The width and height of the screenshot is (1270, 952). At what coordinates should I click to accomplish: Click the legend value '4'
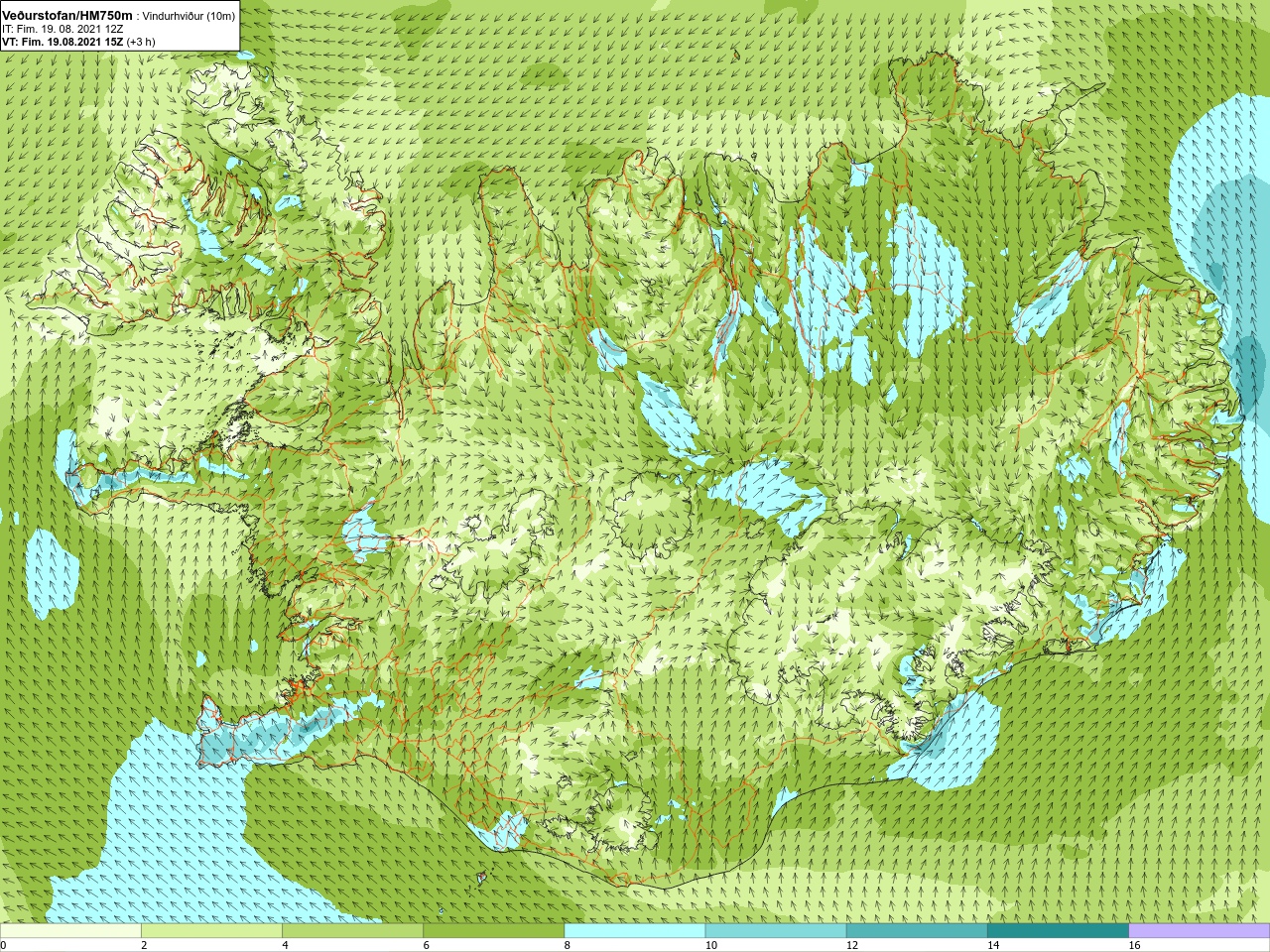[286, 945]
